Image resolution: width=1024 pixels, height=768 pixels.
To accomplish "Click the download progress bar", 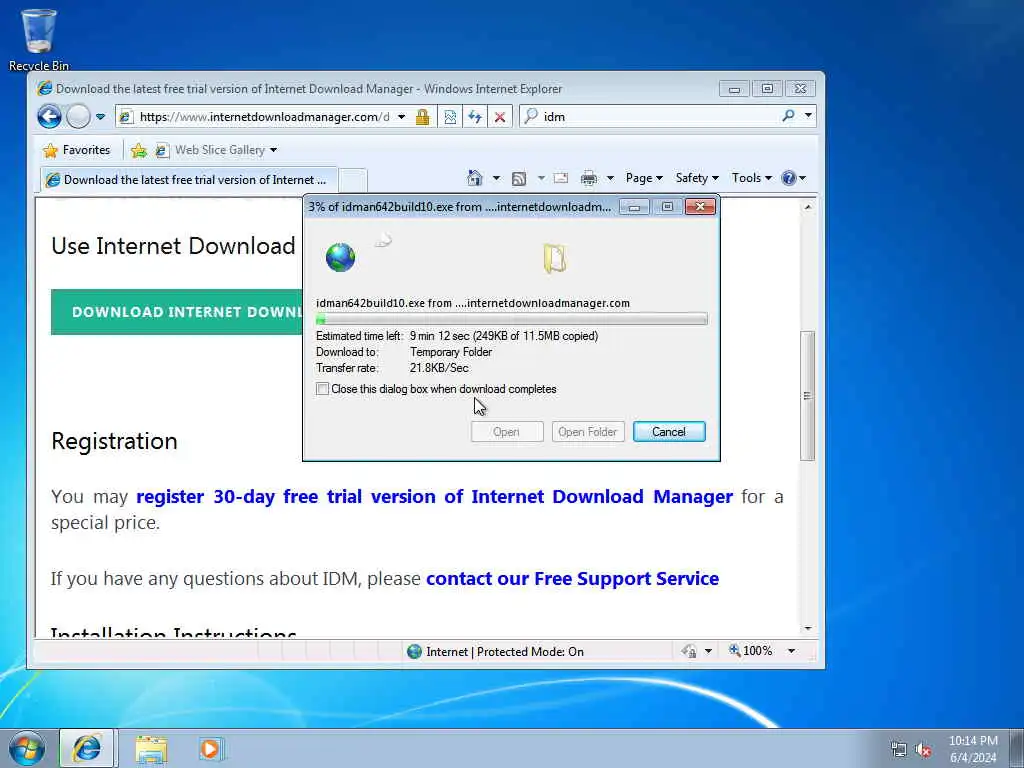I will (511, 319).
